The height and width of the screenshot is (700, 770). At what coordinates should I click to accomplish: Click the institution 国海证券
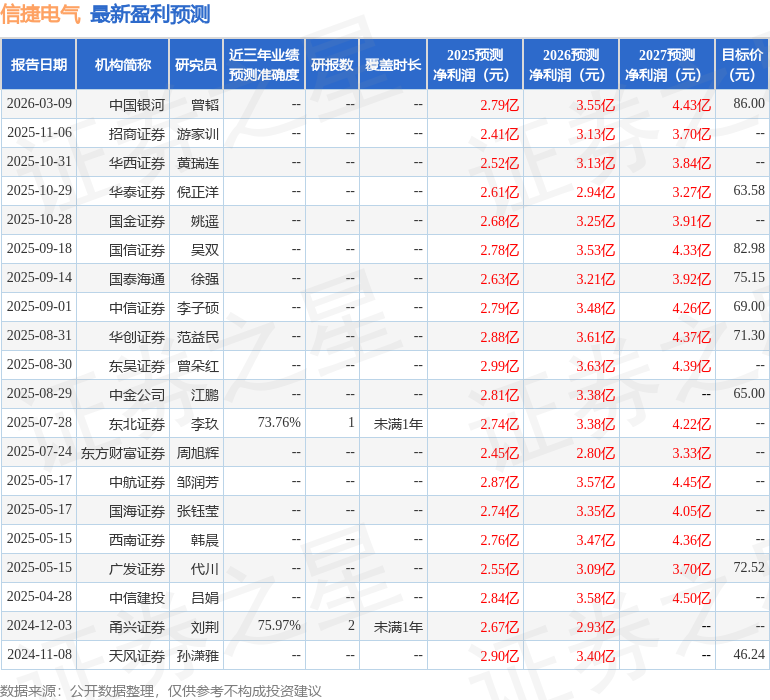(x=137, y=510)
